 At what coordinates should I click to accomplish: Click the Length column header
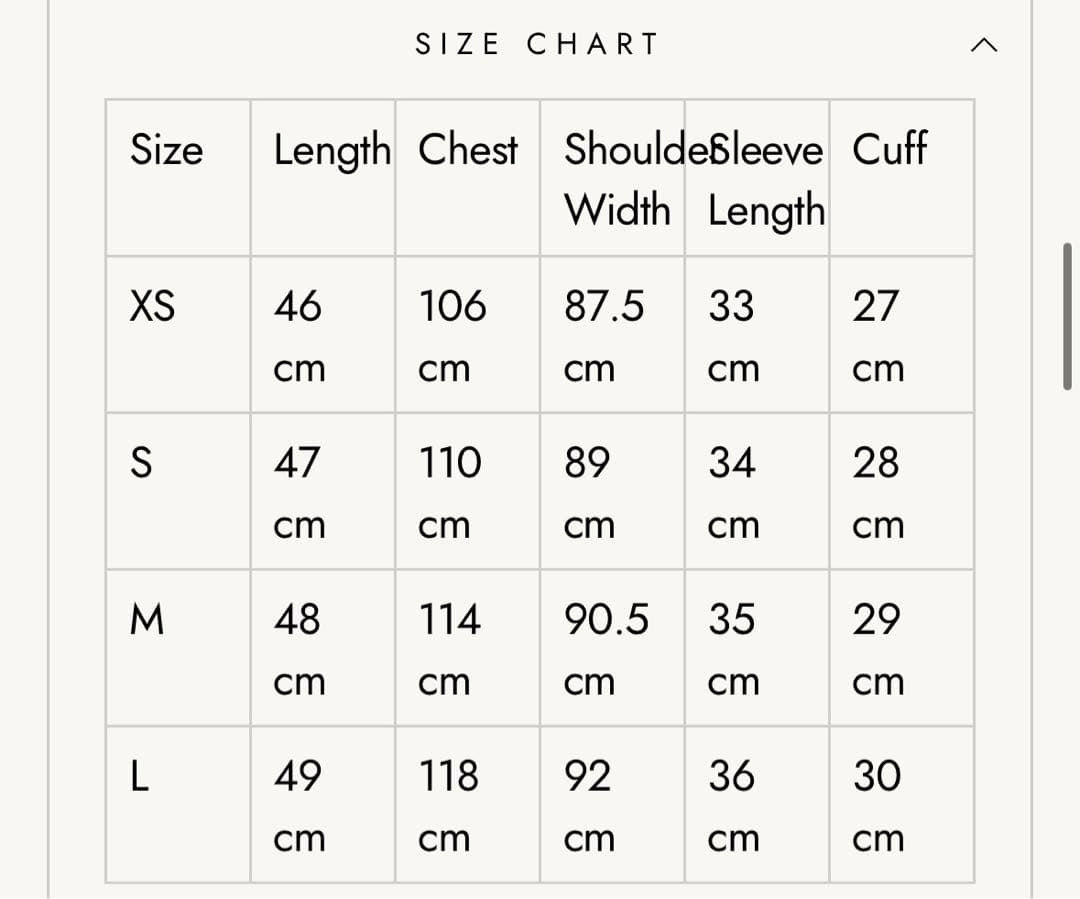[x=332, y=151]
